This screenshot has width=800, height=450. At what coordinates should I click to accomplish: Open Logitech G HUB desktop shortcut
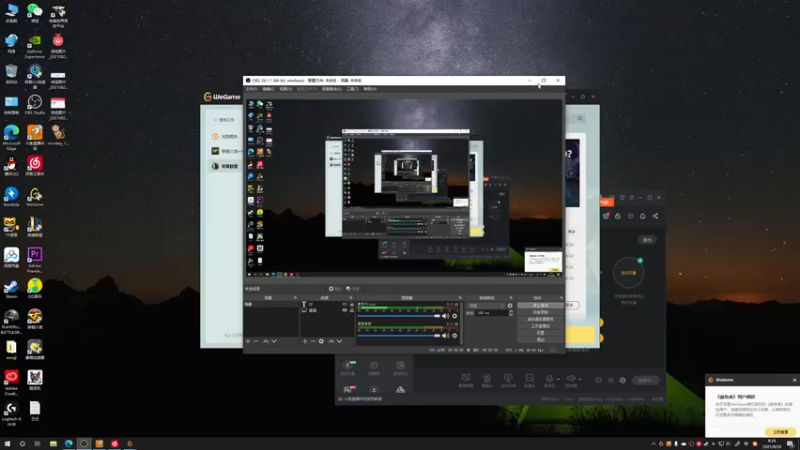tap(11, 414)
